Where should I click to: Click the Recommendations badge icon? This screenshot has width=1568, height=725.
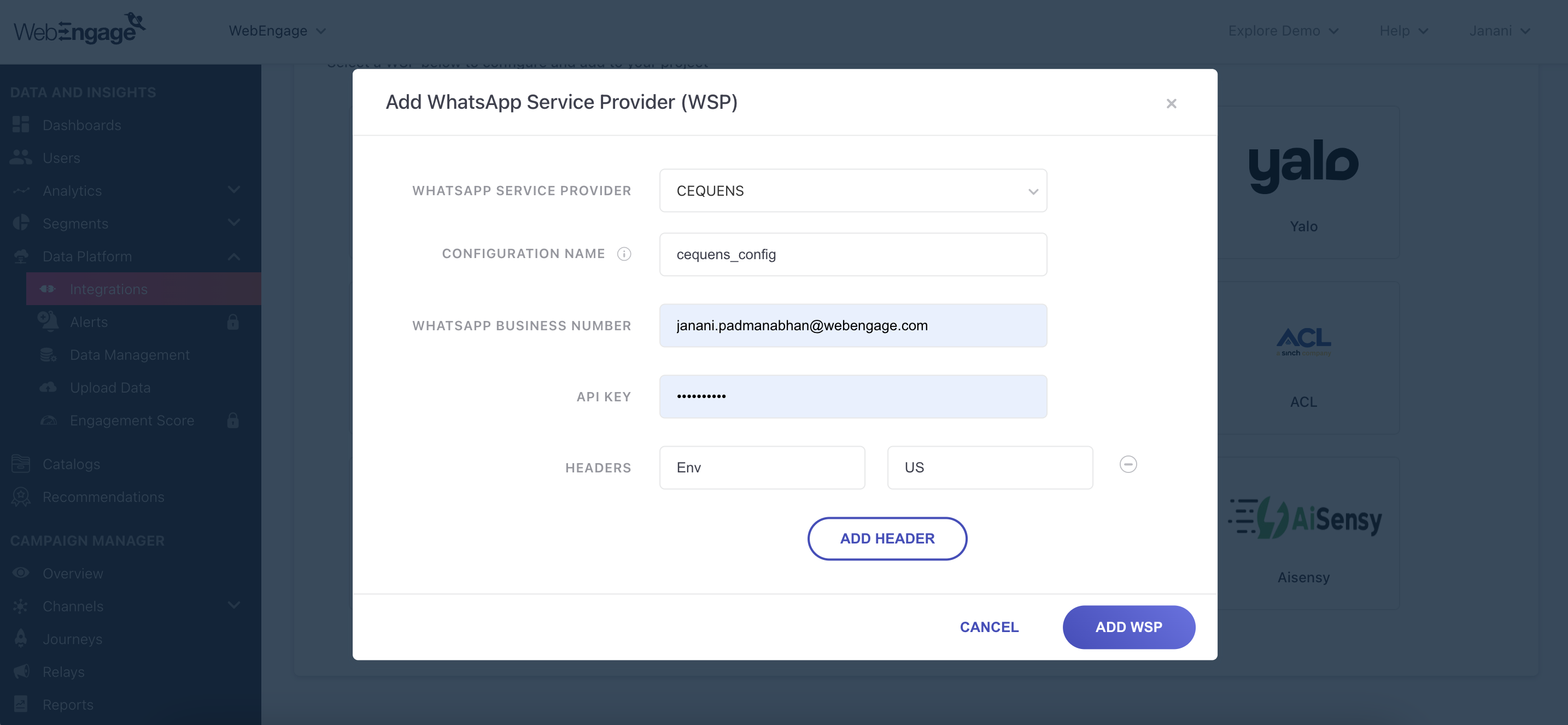[21, 496]
